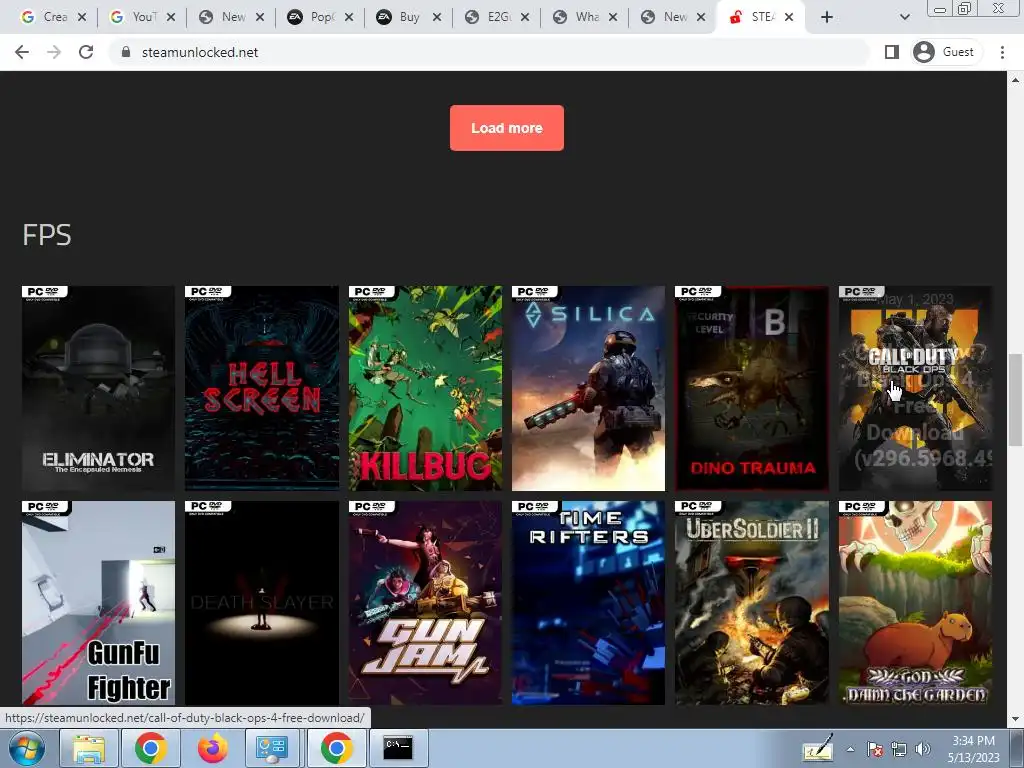
Task: Open Windows Explorer from taskbar
Action: [89, 748]
